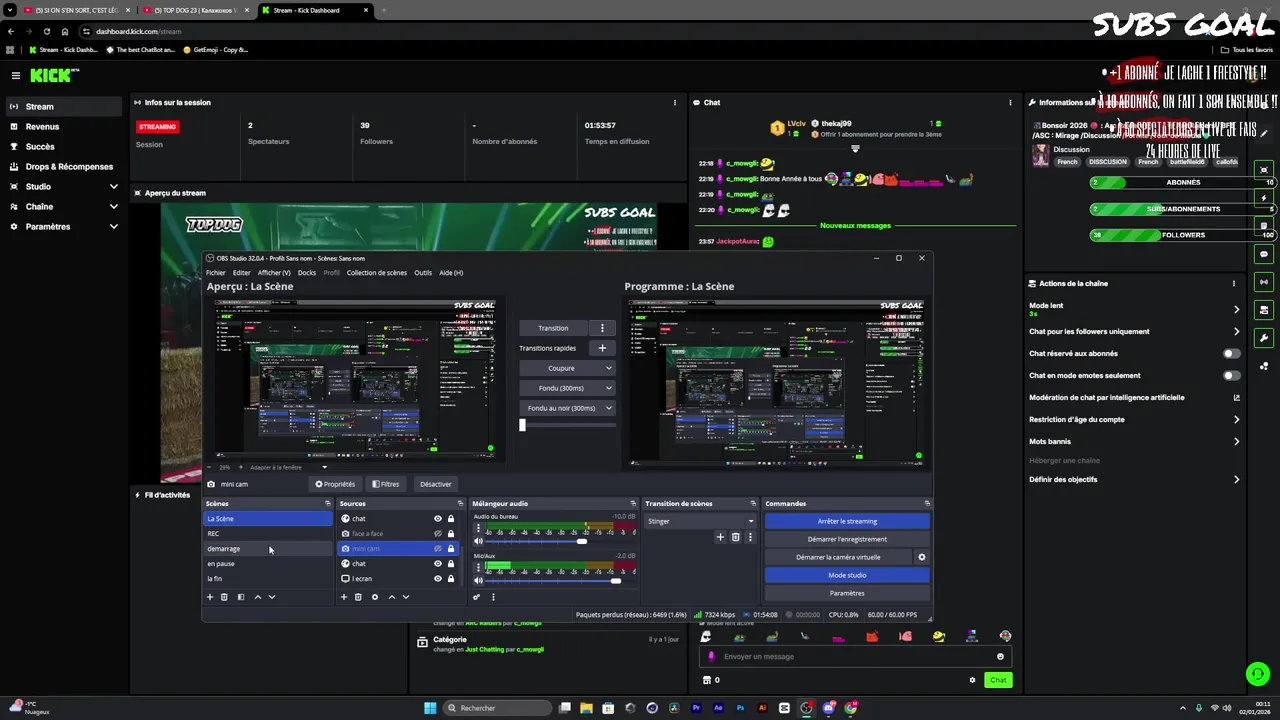Open Chat panel three-dot menu
Image resolution: width=1280 pixels, height=720 pixels.
pyautogui.click(x=1010, y=102)
